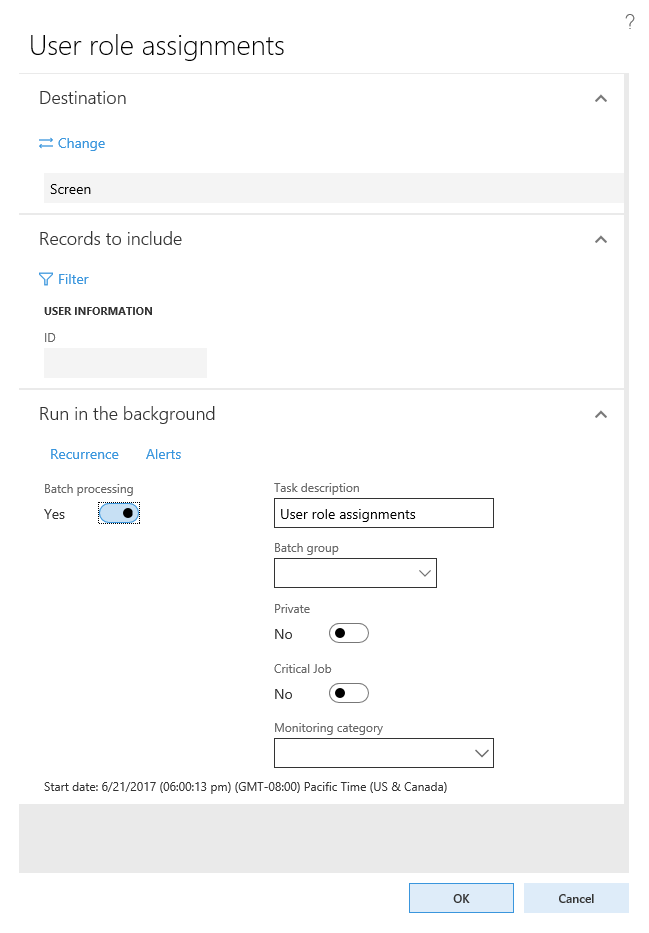Select the Recurrence tab

click(x=84, y=454)
